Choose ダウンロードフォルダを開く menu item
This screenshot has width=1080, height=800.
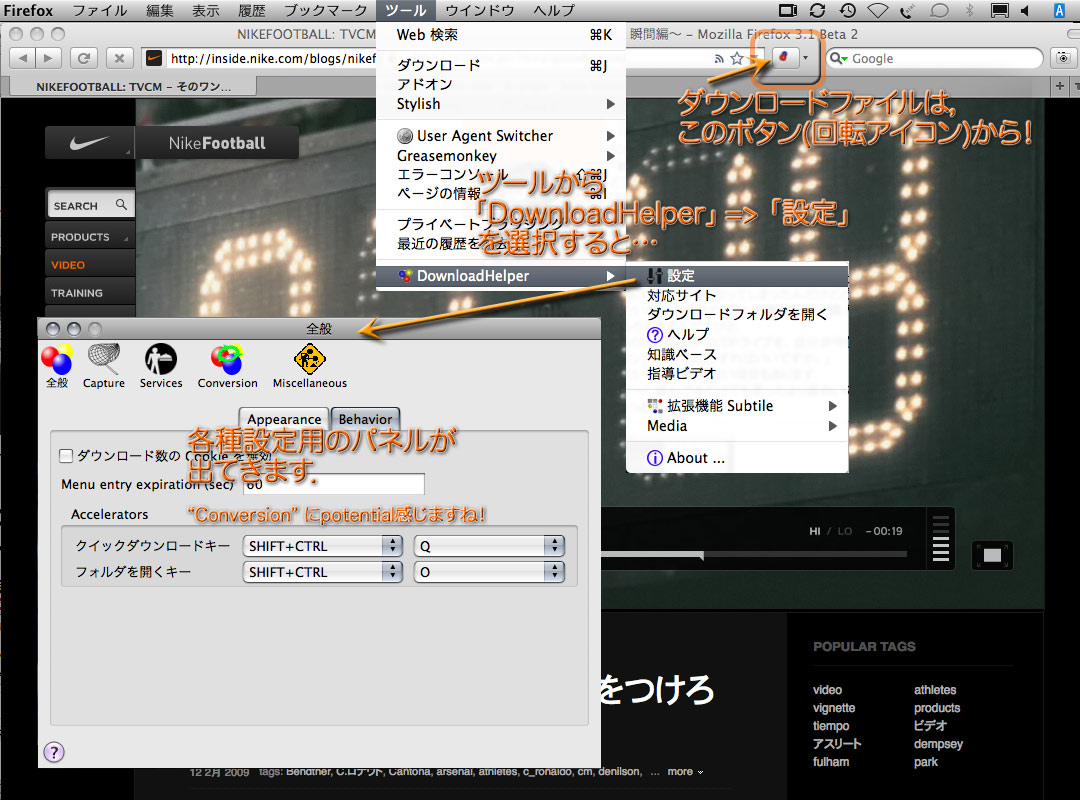737,314
